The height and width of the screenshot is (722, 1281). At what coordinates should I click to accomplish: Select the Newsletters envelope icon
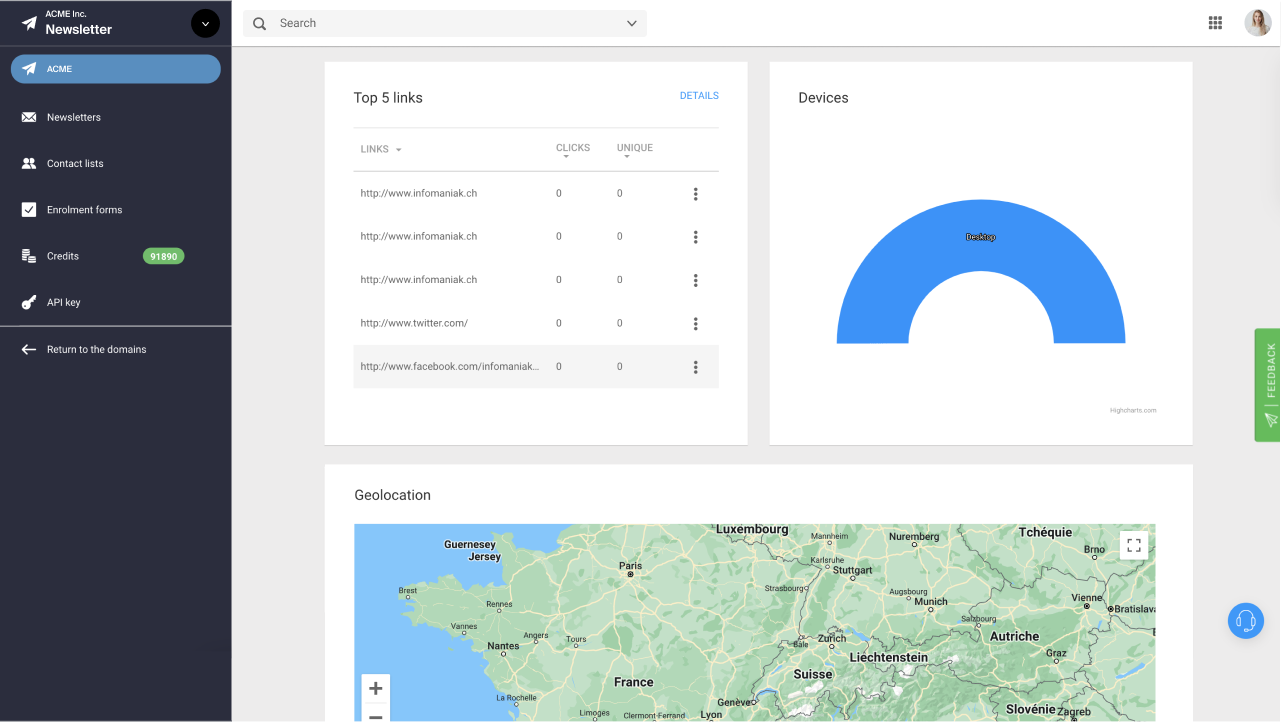tap(29, 117)
